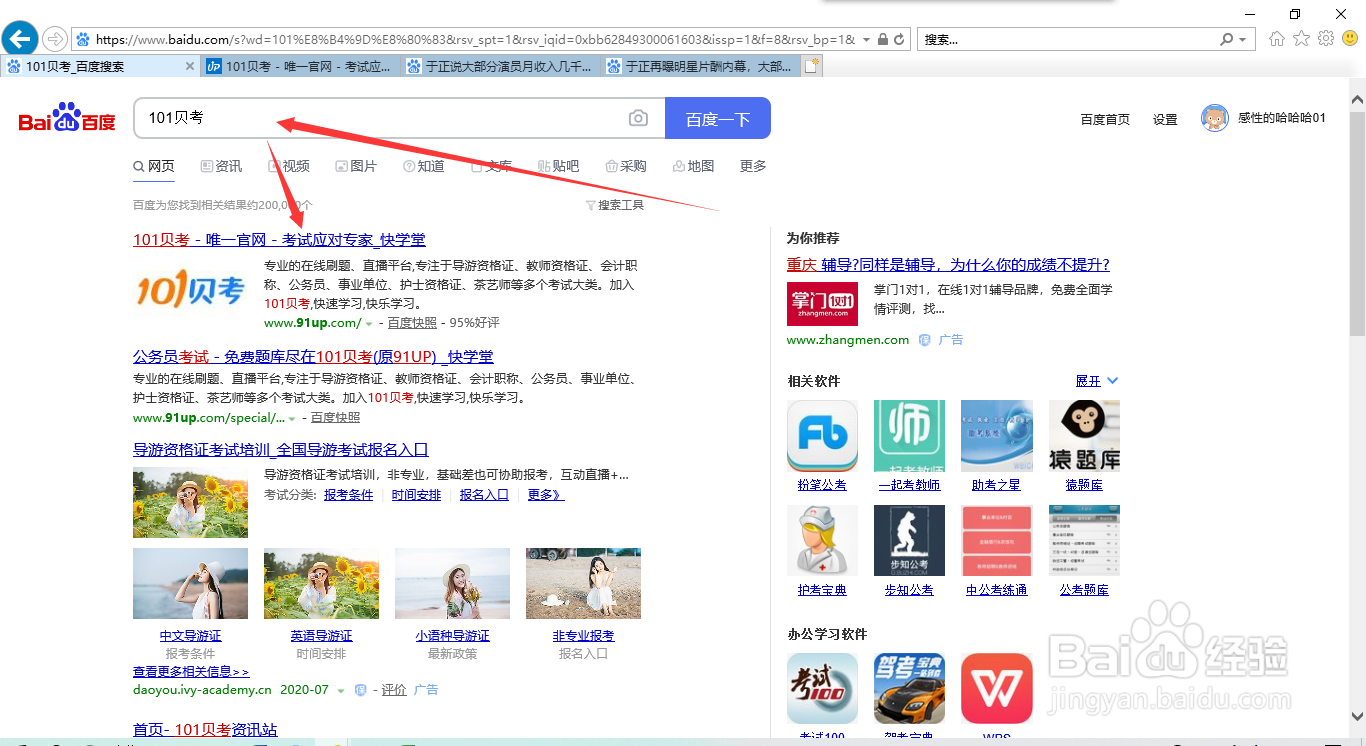Go back with the browser back arrow
The width and height of the screenshot is (1366, 746).
click(x=21, y=39)
